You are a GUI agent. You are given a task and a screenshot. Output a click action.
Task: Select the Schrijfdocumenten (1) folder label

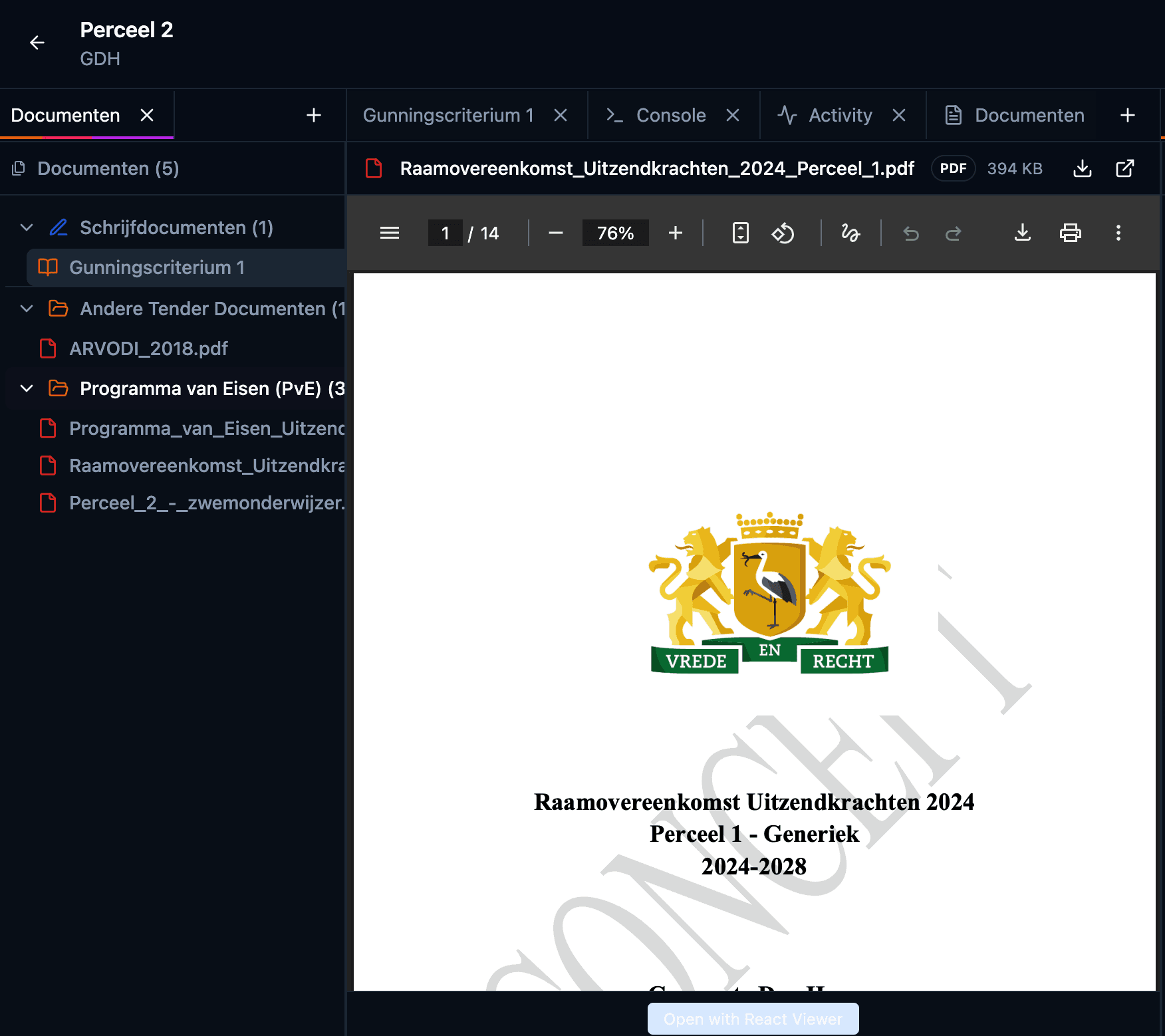click(176, 227)
